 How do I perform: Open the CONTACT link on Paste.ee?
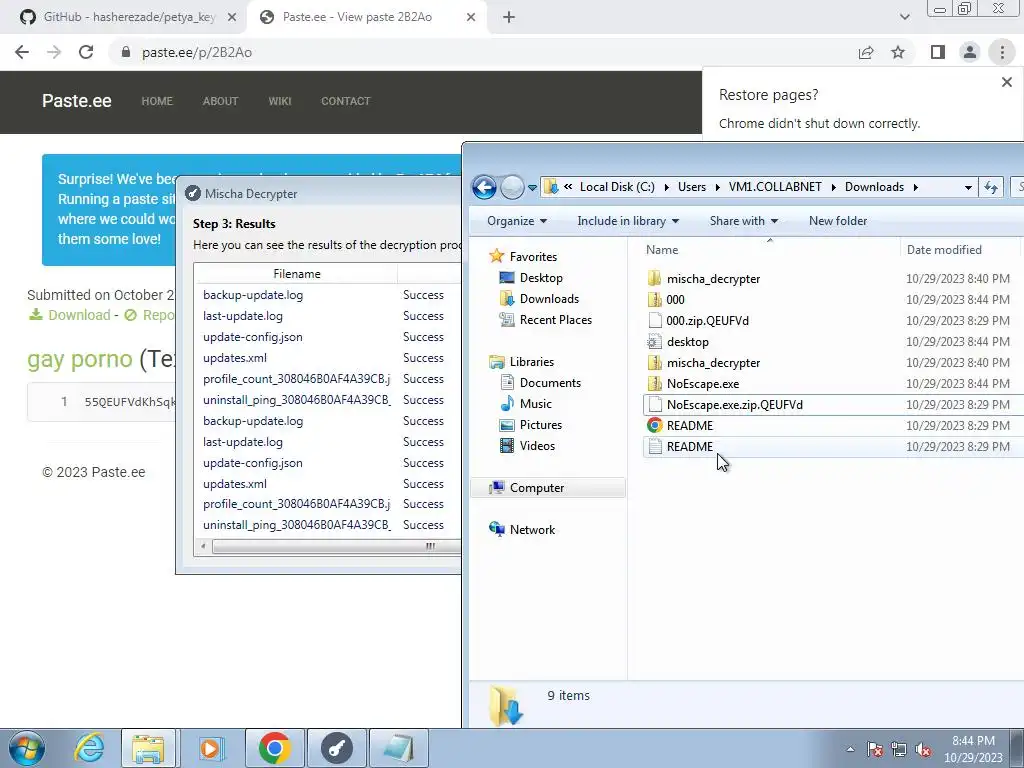(345, 101)
